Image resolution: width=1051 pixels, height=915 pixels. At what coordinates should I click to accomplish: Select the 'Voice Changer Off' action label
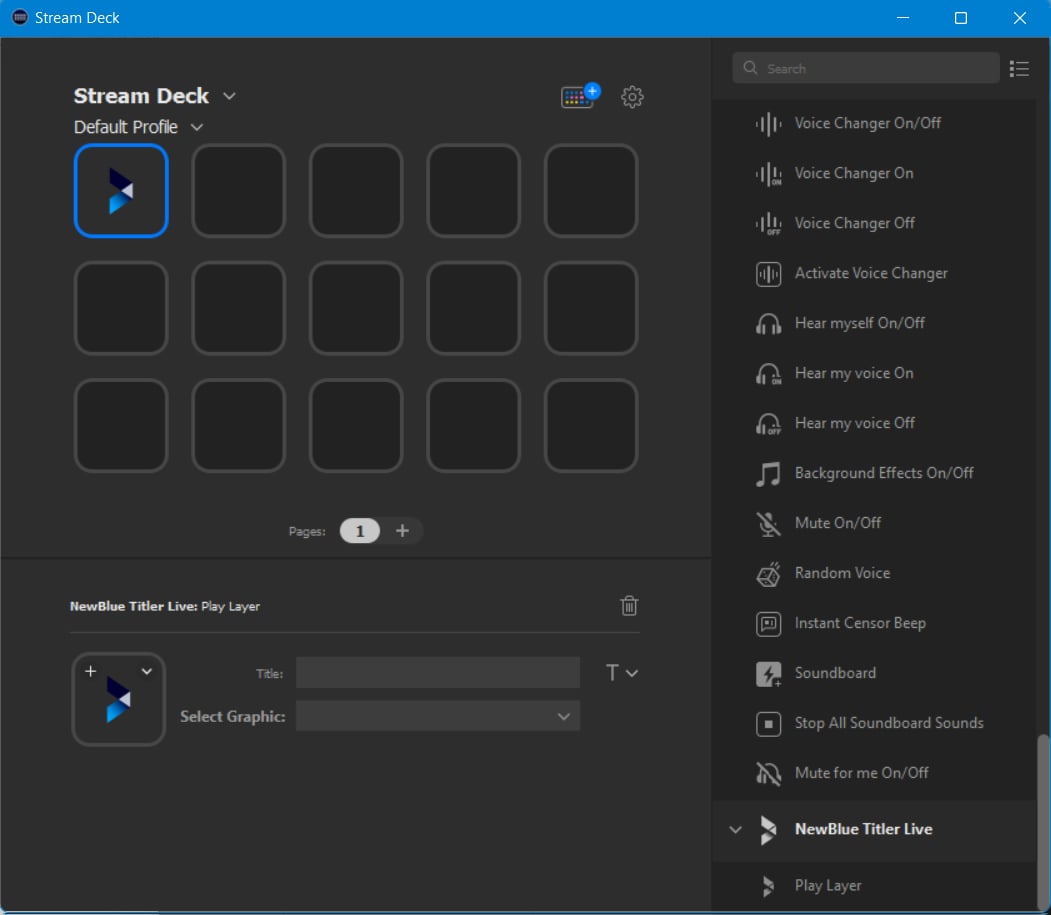pyautogui.click(x=854, y=223)
